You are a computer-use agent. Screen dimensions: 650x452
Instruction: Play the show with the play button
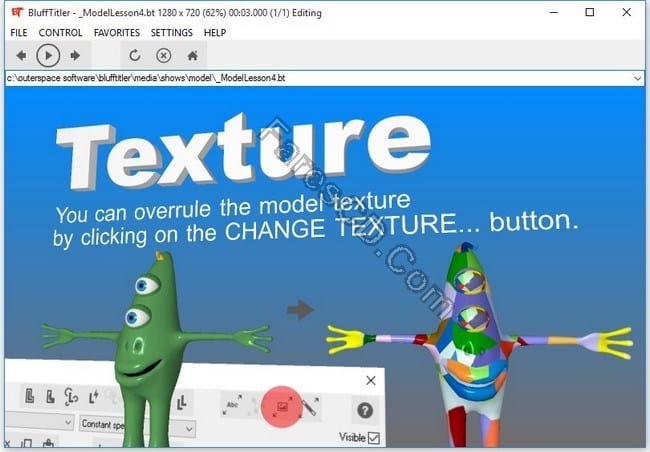click(x=48, y=55)
